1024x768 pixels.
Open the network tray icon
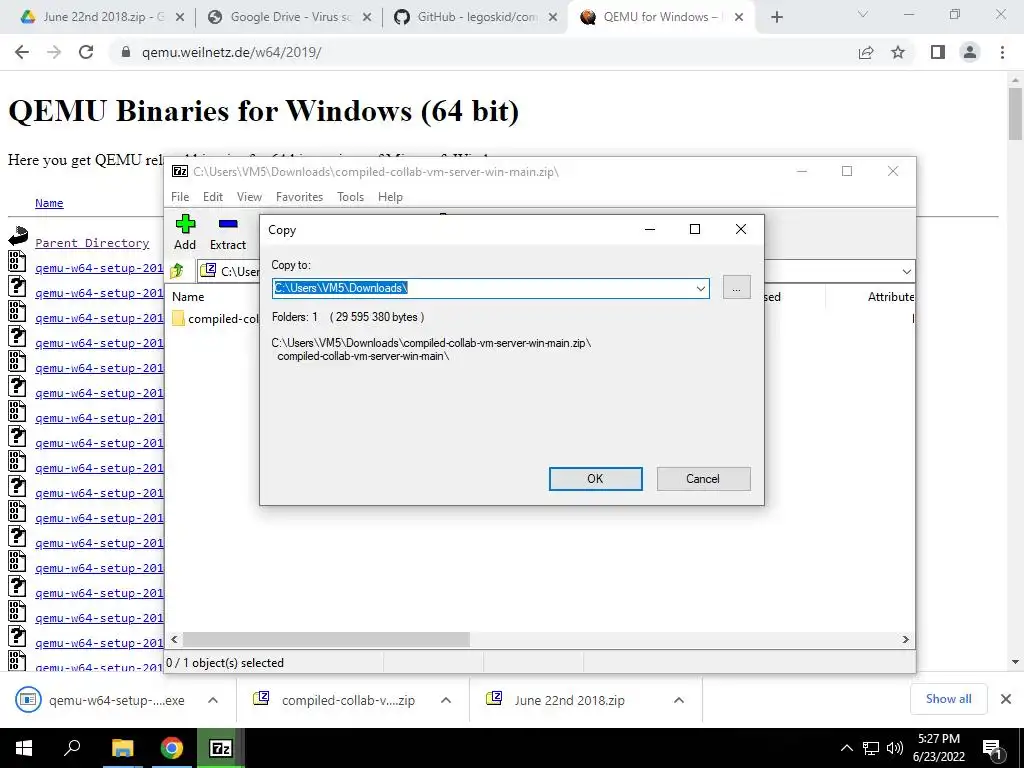pos(871,748)
